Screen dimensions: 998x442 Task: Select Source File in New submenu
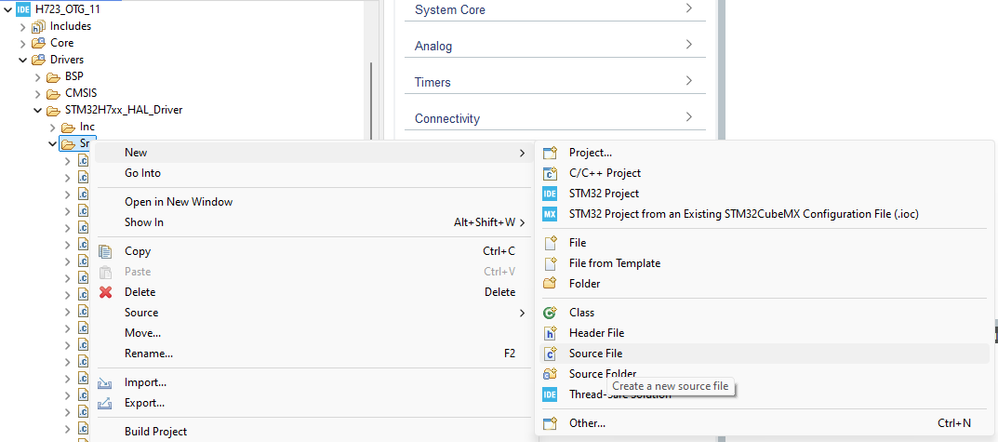764,353
